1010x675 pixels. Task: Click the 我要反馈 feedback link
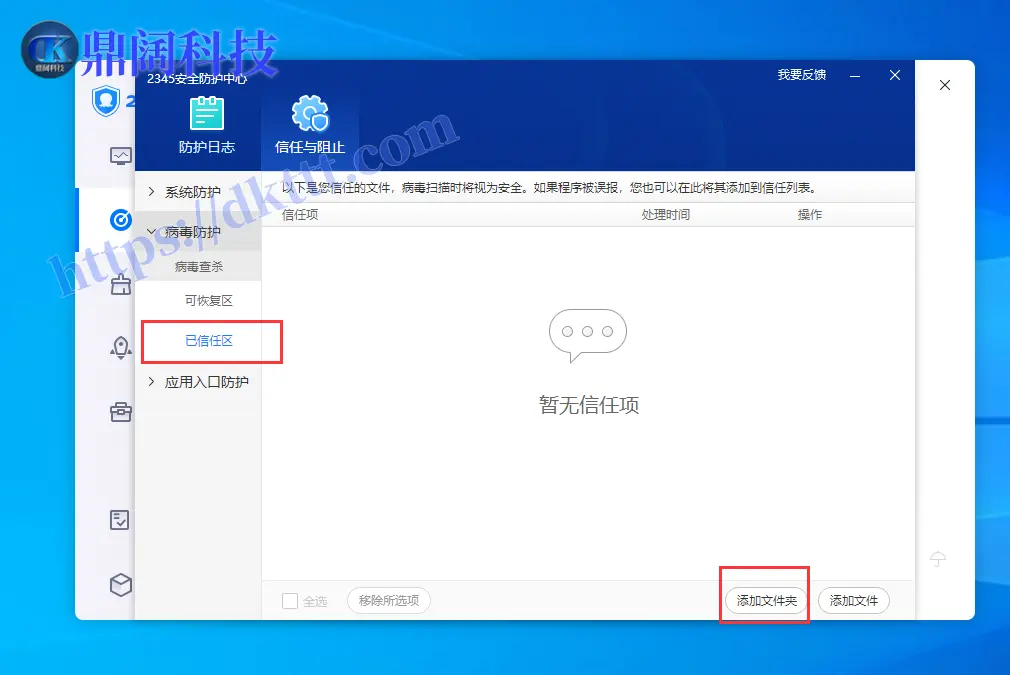point(802,75)
